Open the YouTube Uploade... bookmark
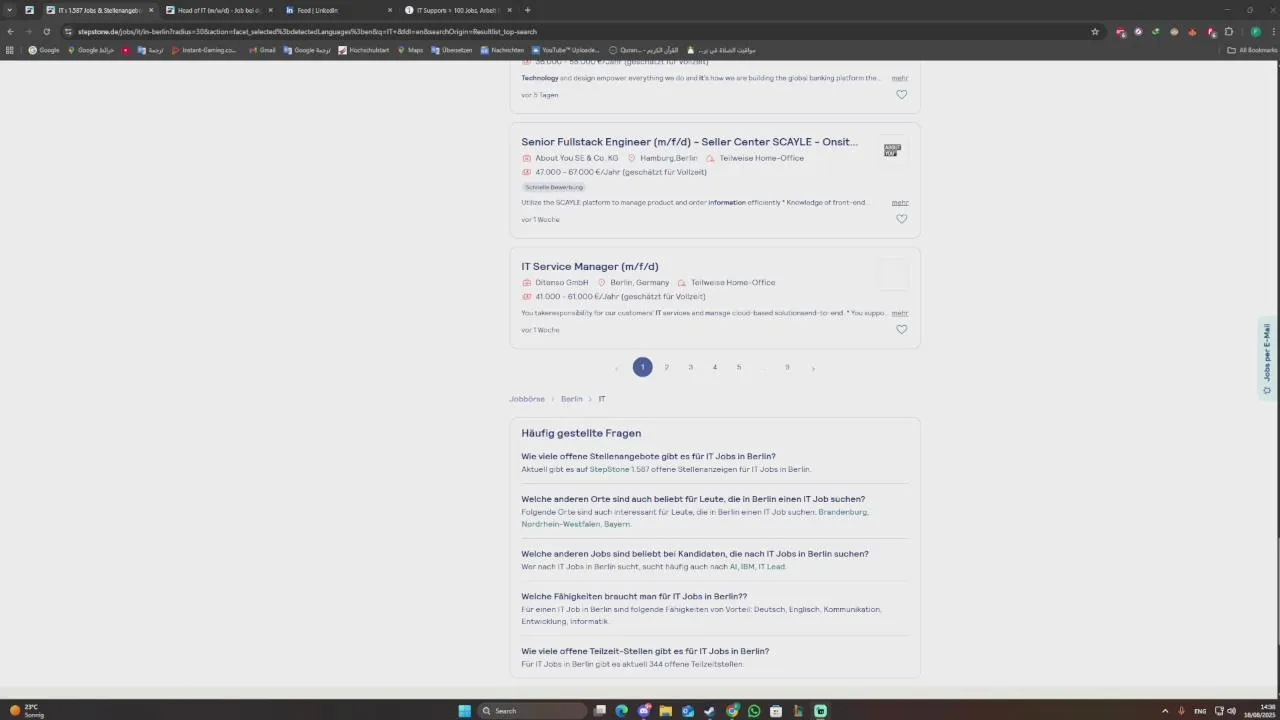Image resolution: width=1280 pixels, height=720 pixels. tap(566, 50)
